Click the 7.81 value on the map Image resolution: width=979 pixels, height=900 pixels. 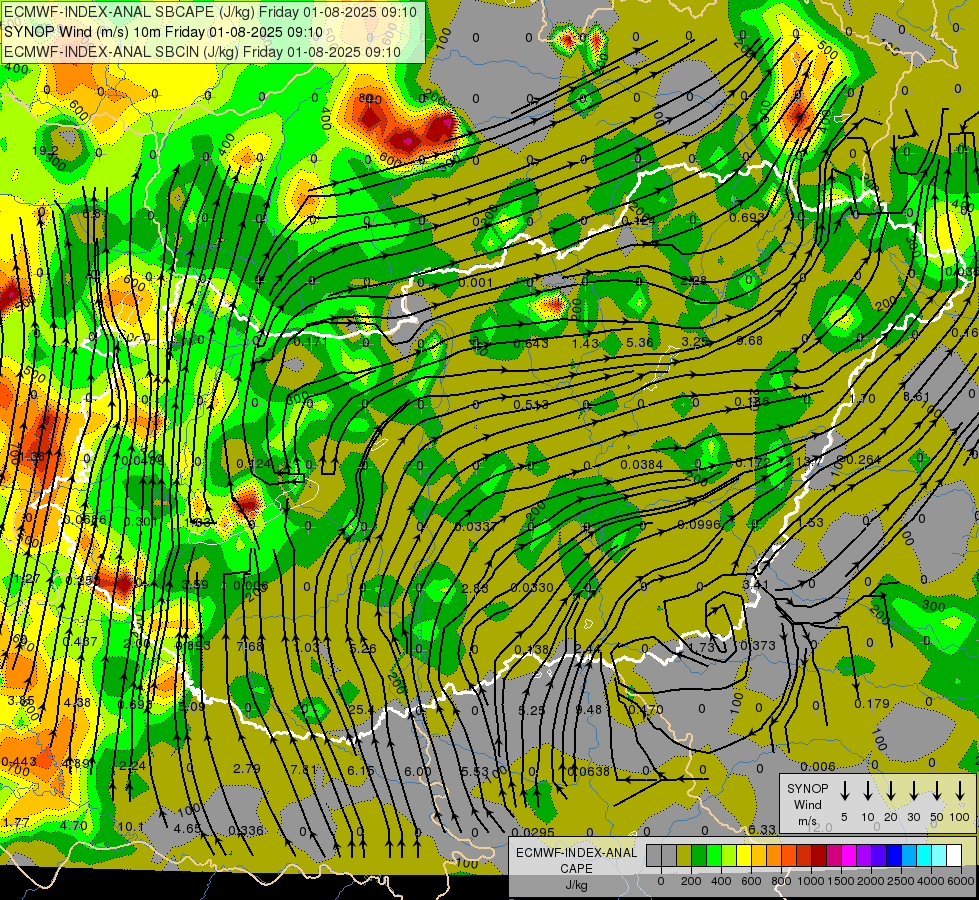click(304, 769)
